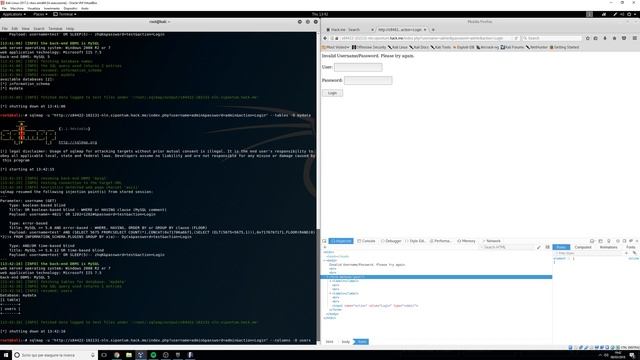Open the Windows notification center icon
640x360 pixels.
tap(632, 356)
